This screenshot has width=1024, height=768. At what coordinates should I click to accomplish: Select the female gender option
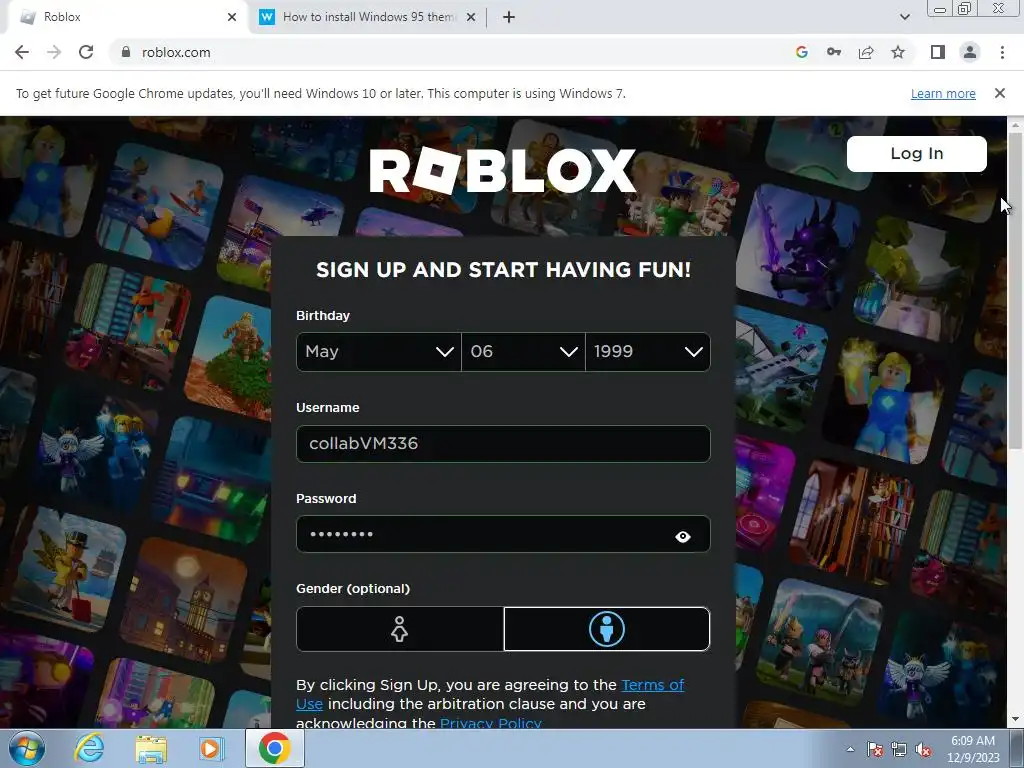[x=400, y=630]
